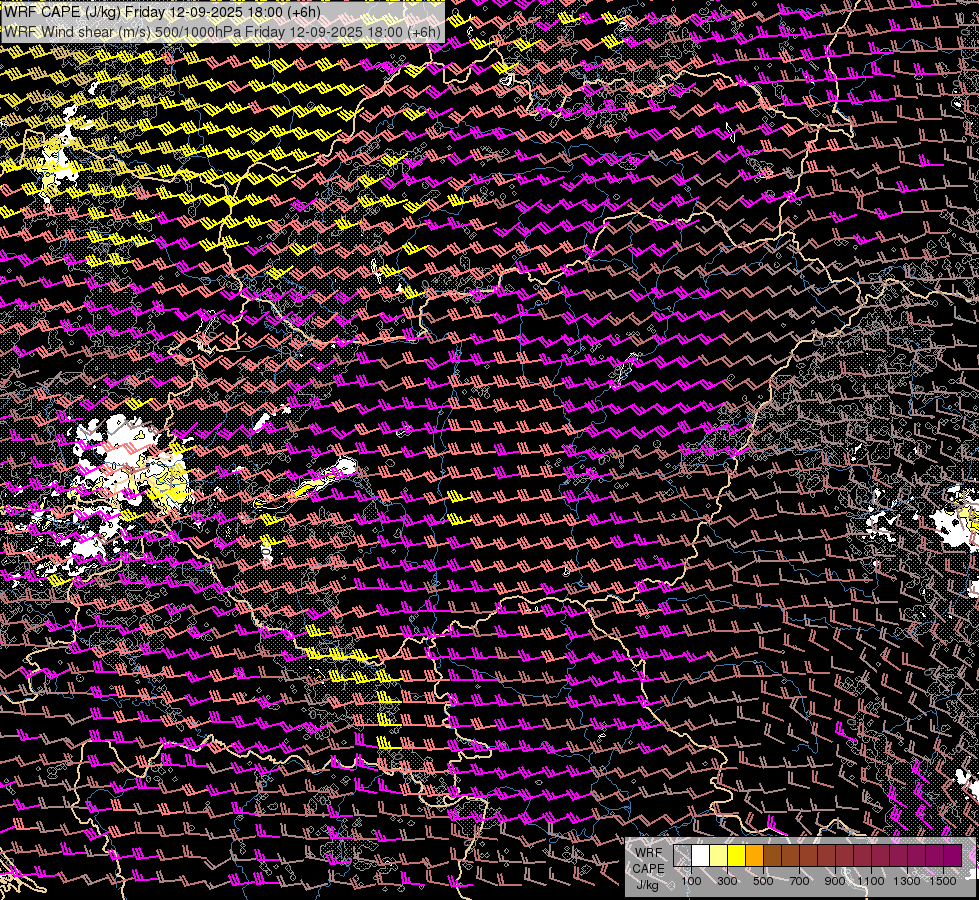The width and height of the screenshot is (979, 900).
Task: Click the legend value '500'
Action: click(763, 881)
